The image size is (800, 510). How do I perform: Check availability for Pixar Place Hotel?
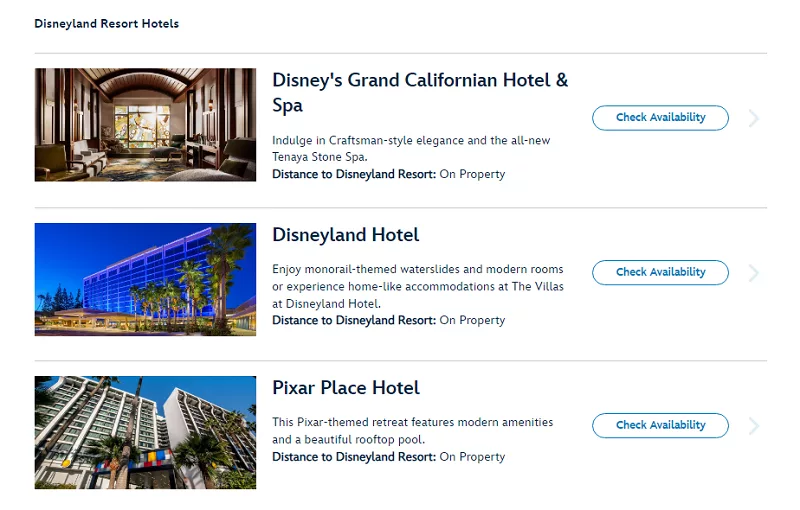pyautogui.click(x=660, y=425)
